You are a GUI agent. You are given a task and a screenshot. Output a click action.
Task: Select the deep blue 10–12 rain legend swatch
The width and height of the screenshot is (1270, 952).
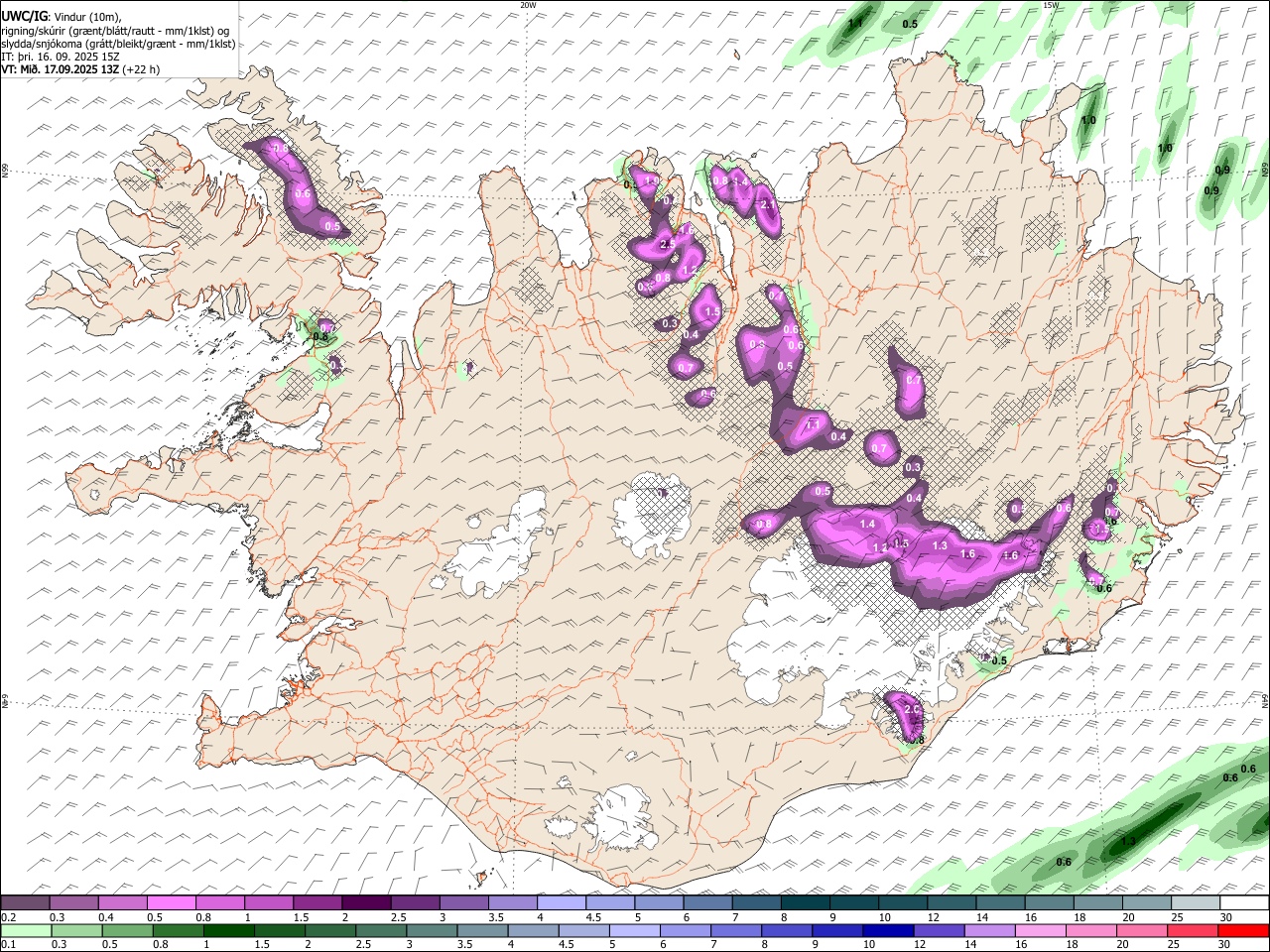(x=888, y=930)
